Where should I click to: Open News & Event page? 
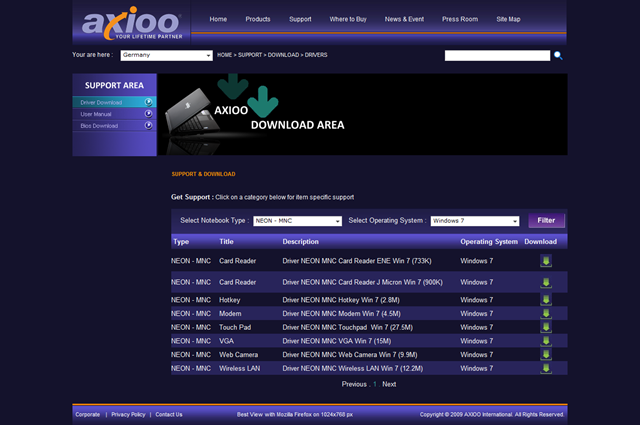pos(404,19)
